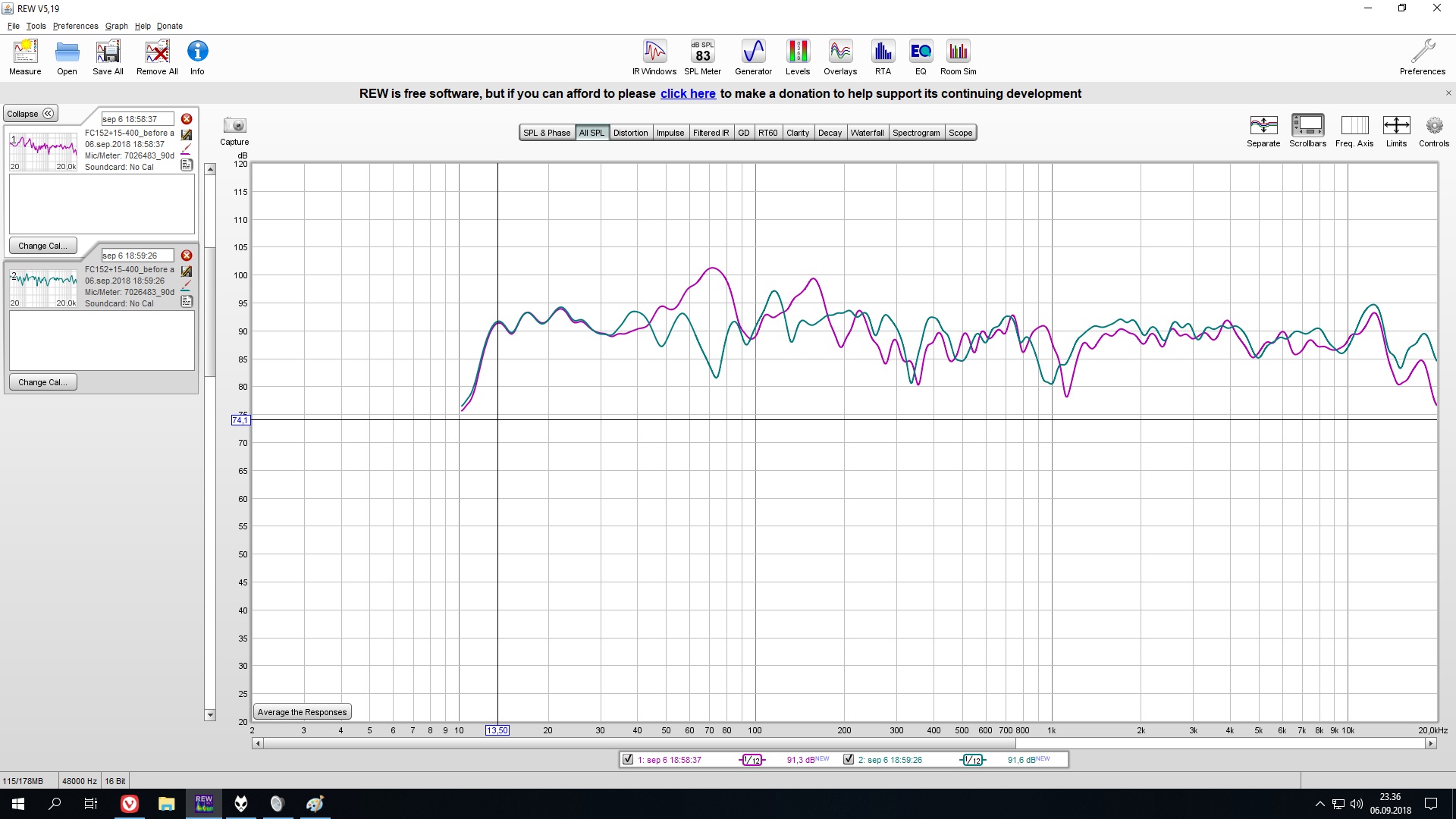Viewport: 1456px width, 819px height.
Task: Open the Info panel icon
Action: pos(197,58)
